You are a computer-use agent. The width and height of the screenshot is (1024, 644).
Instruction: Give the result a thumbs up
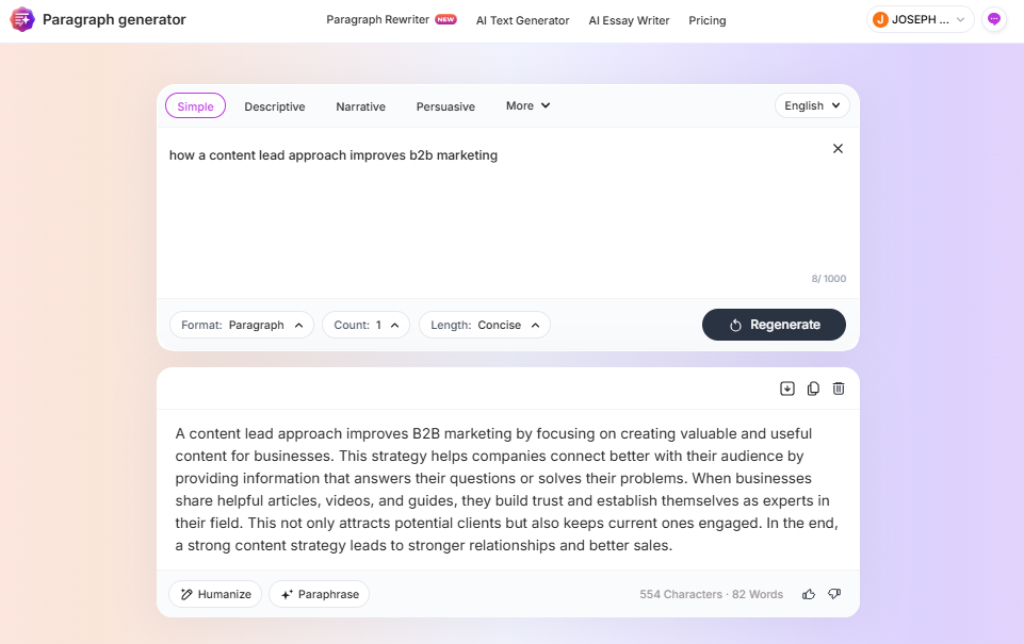809,594
